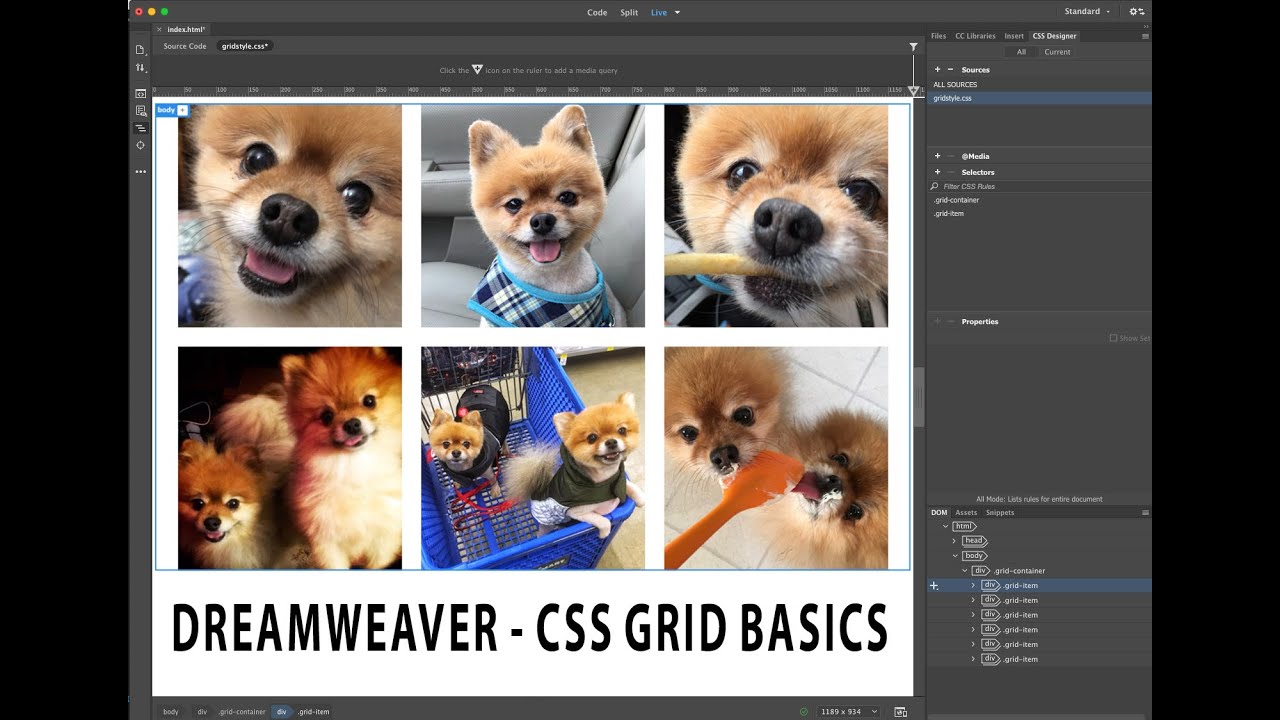Add a CSS source with Sources plus icon
1280x720 pixels.
937,70
